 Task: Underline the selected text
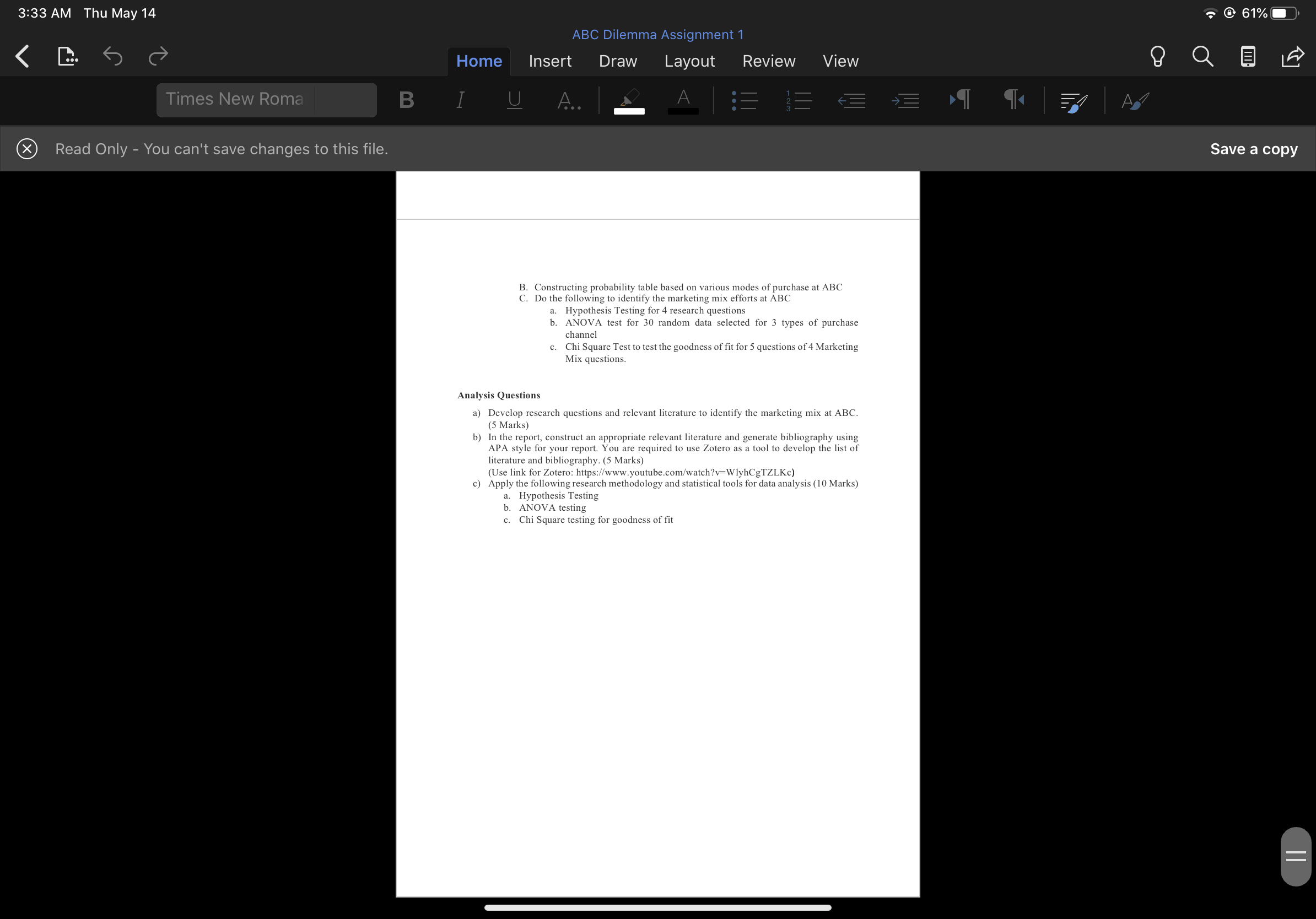[513, 100]
